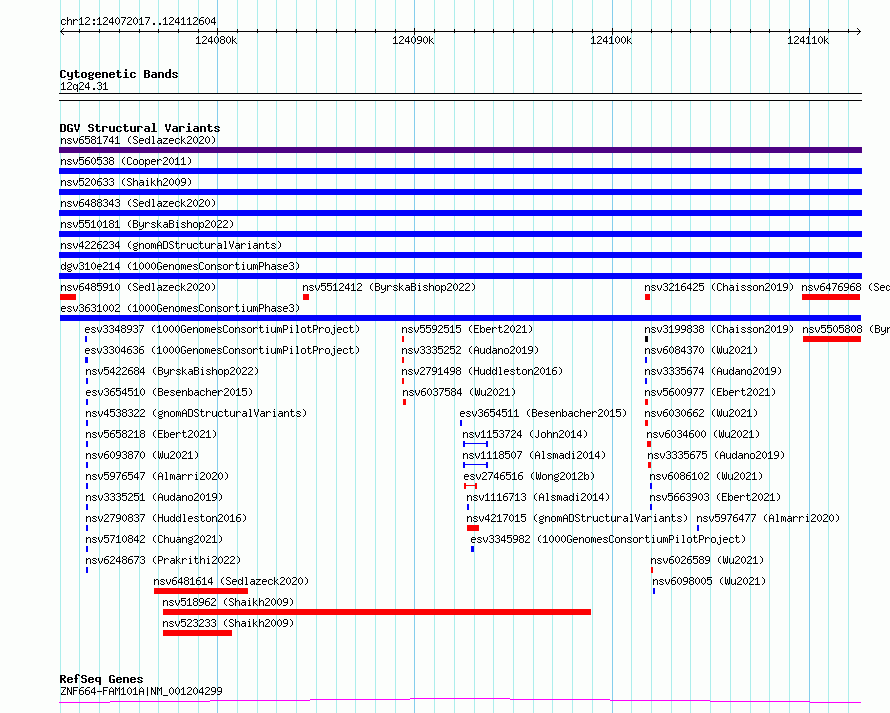Open the ZNF664-FAM101A|NM_001204299 gene label
This screenshot has width=890, height=713.
click(x=141, y=691)
